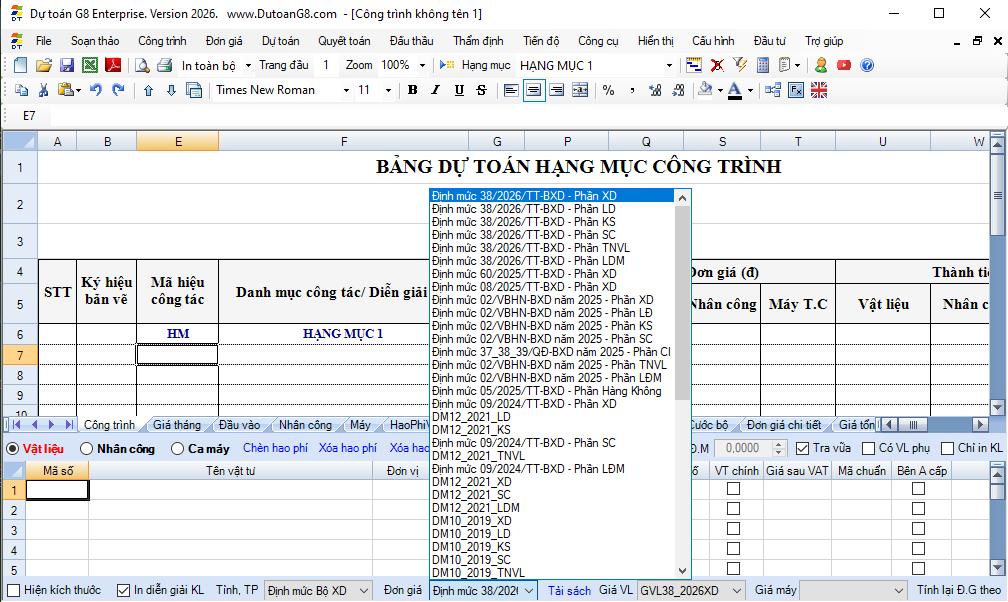Select the Nhân công radio button
Screen dimensions: 1008x602
pyautogui.click(x=87, y=448)
